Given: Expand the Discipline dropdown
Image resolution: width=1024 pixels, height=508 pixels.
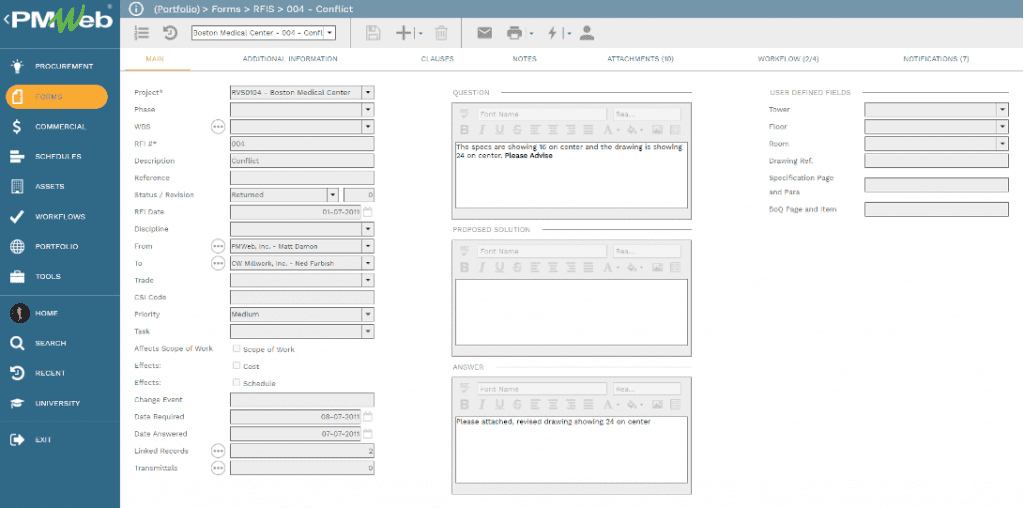Looking at the screenshot, I should click(x=368, y=229).
